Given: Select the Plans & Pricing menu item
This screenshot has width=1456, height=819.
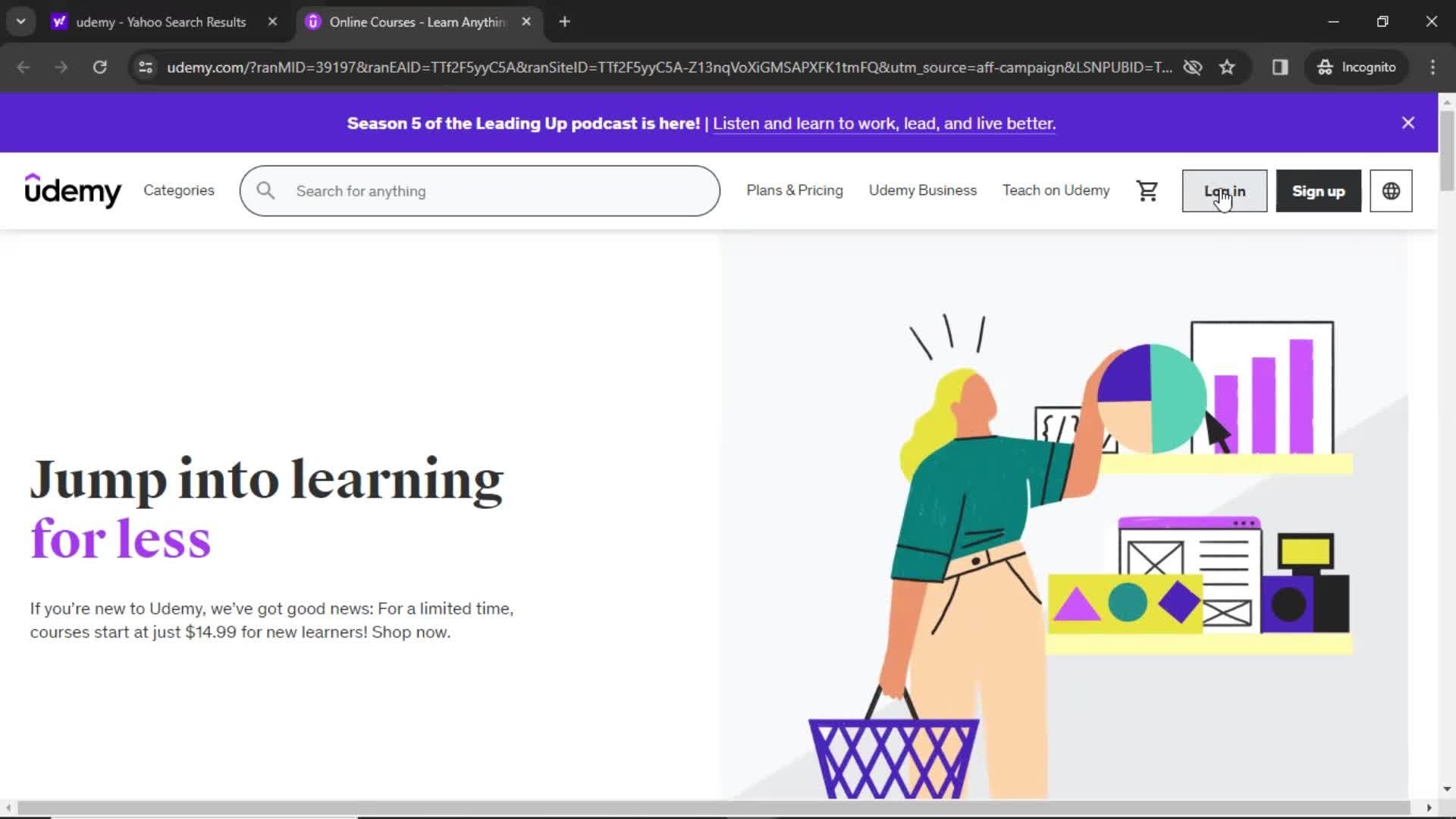Looking at the screenshot, I should 795,190.
